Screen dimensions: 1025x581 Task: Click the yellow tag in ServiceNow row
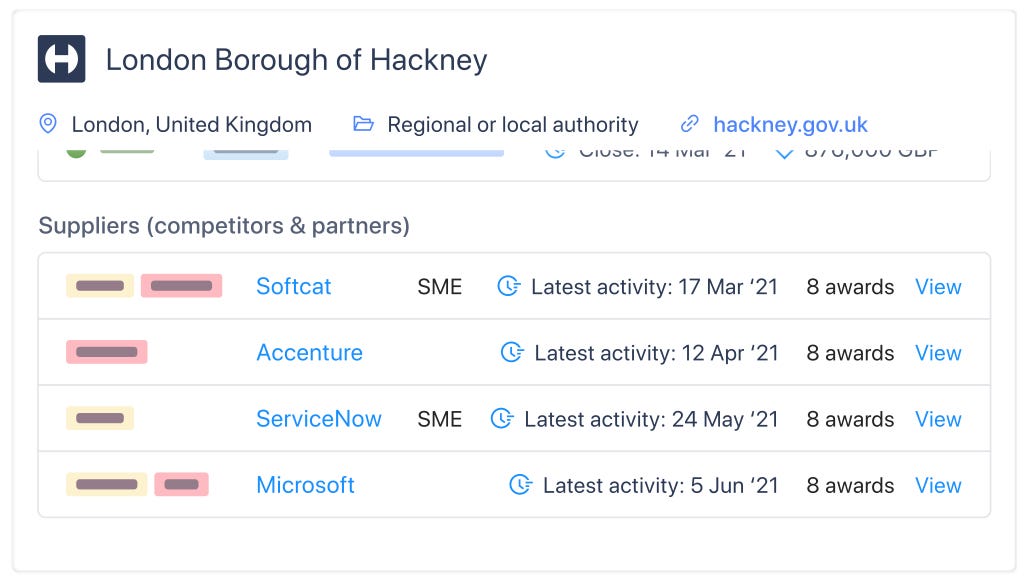point(100,418)
